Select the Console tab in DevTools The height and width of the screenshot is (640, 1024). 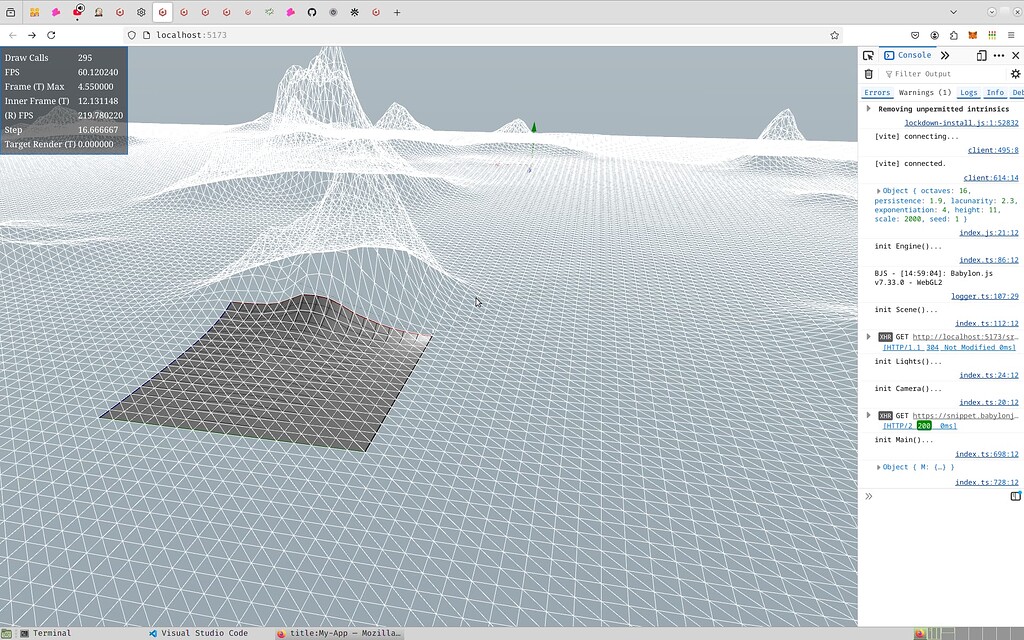908,55
